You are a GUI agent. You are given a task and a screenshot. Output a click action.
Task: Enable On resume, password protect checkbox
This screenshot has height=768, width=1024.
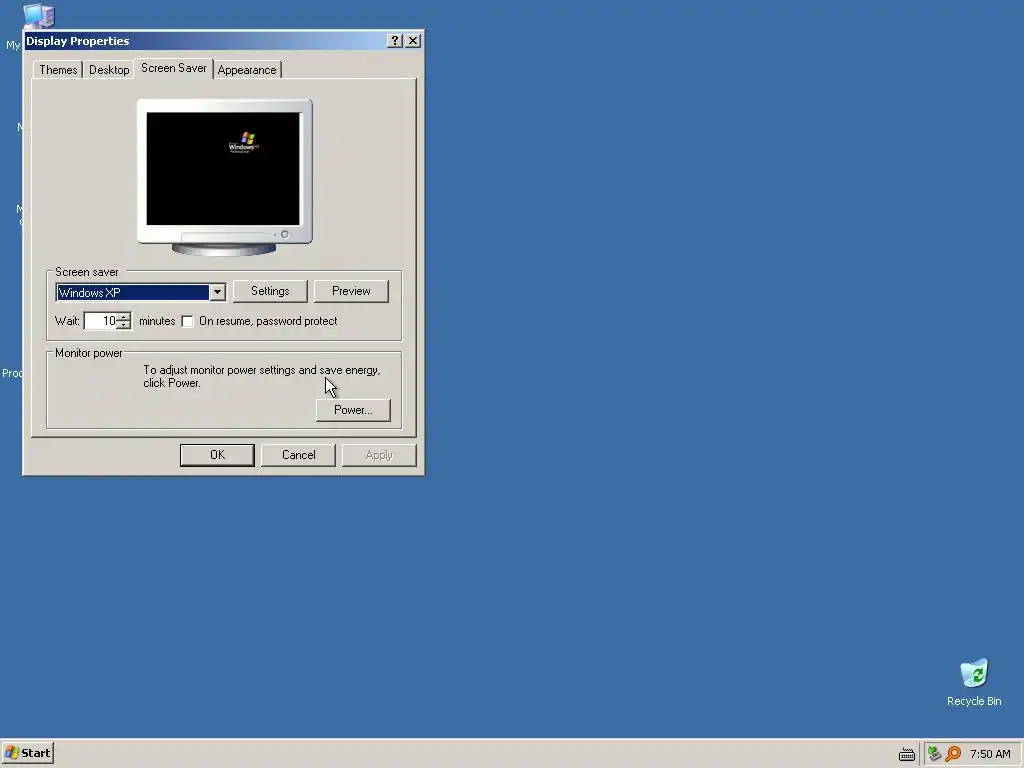[x=187, y=321]
